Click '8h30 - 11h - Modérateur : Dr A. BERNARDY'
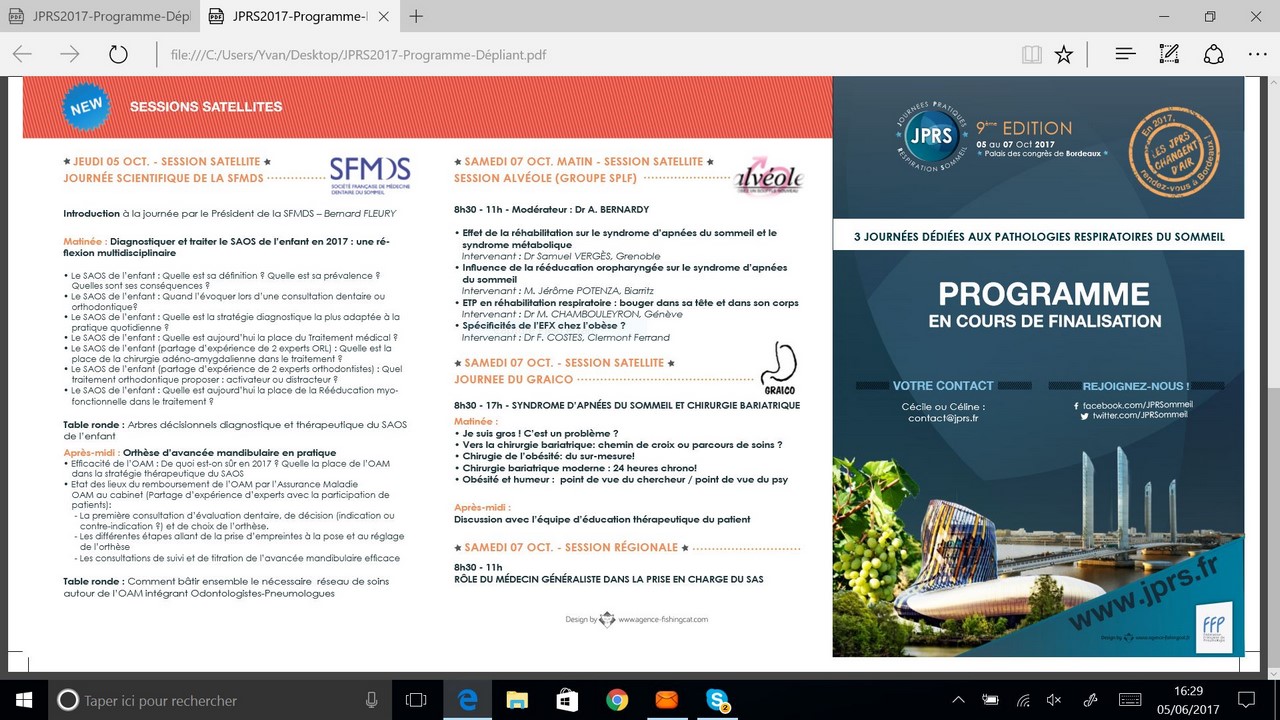Screen dimensions: 1280x720 (551, 210)
